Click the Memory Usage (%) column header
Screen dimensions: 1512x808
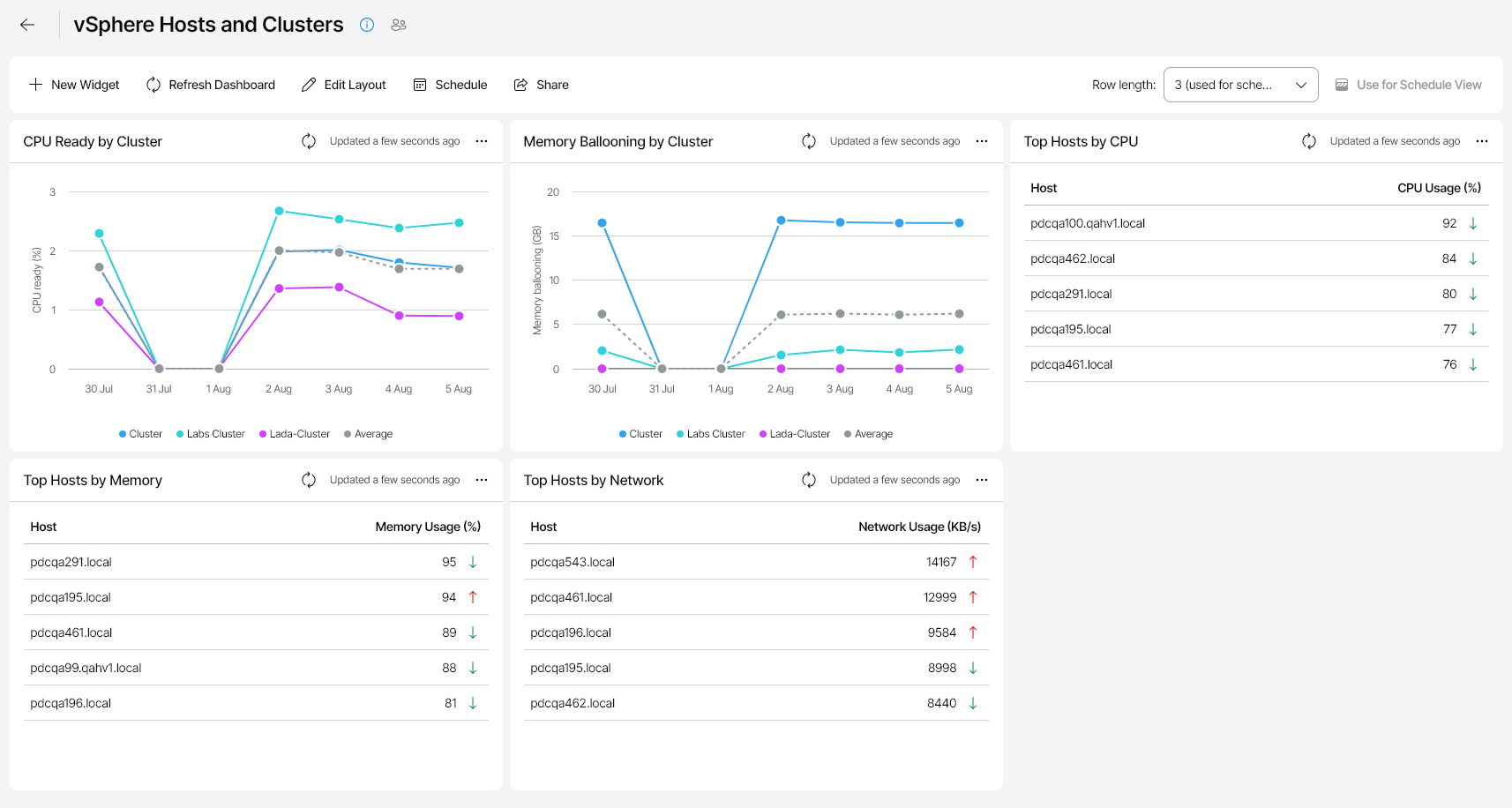click(428, 527)
